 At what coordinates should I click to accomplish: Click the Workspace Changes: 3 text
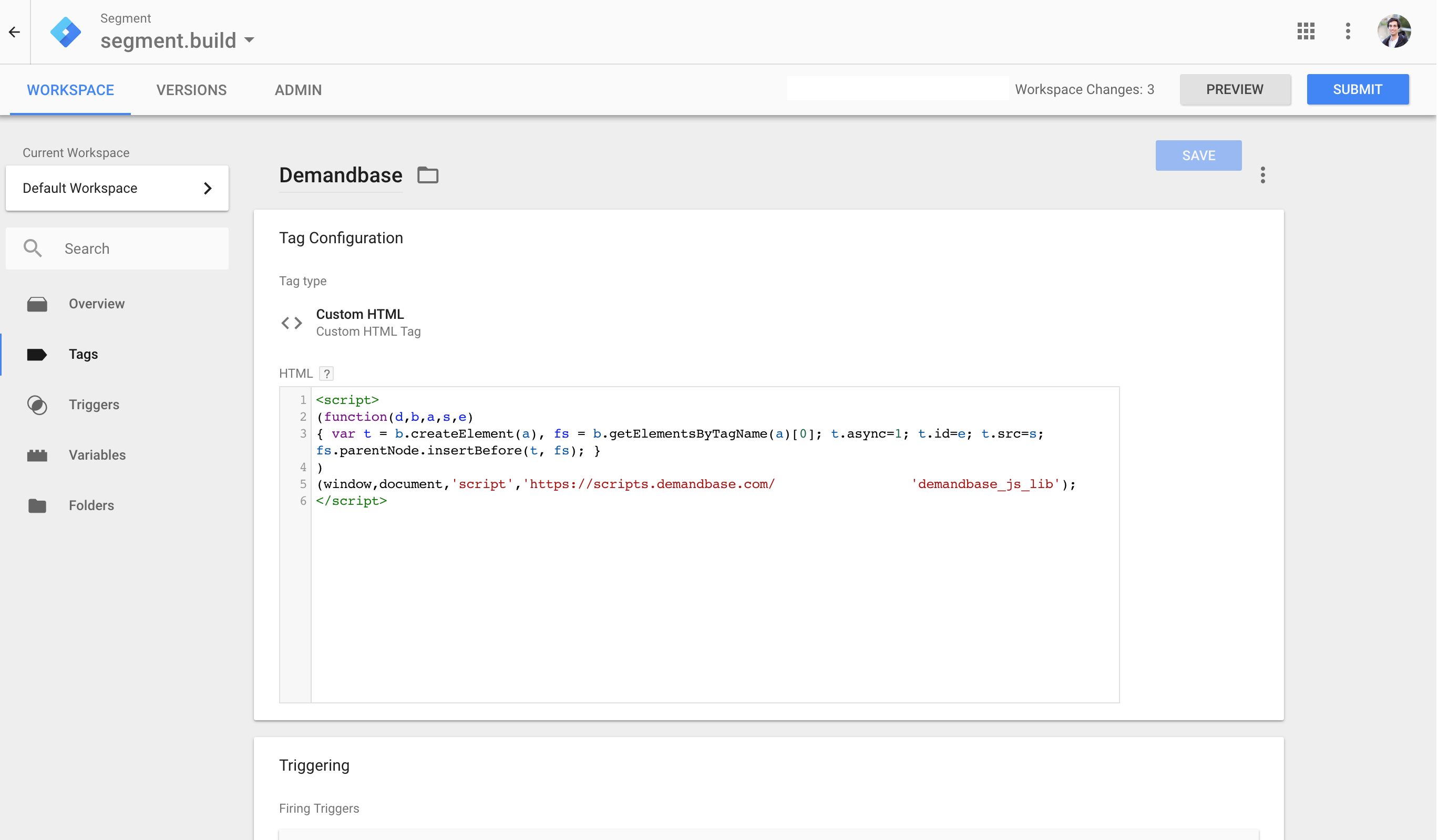click(x=1085, y=89)
